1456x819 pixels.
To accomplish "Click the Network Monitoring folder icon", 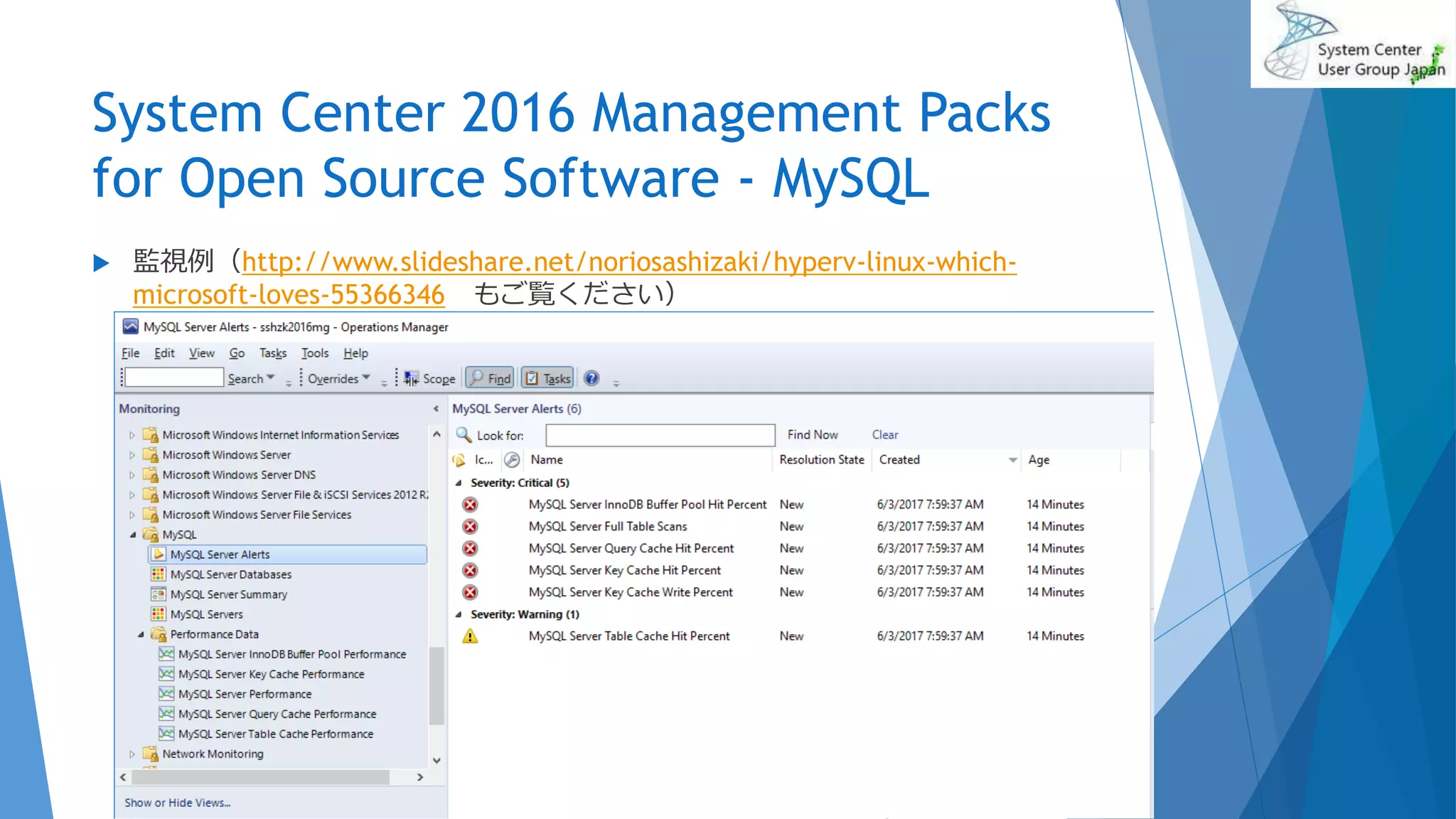I will 150,754.
